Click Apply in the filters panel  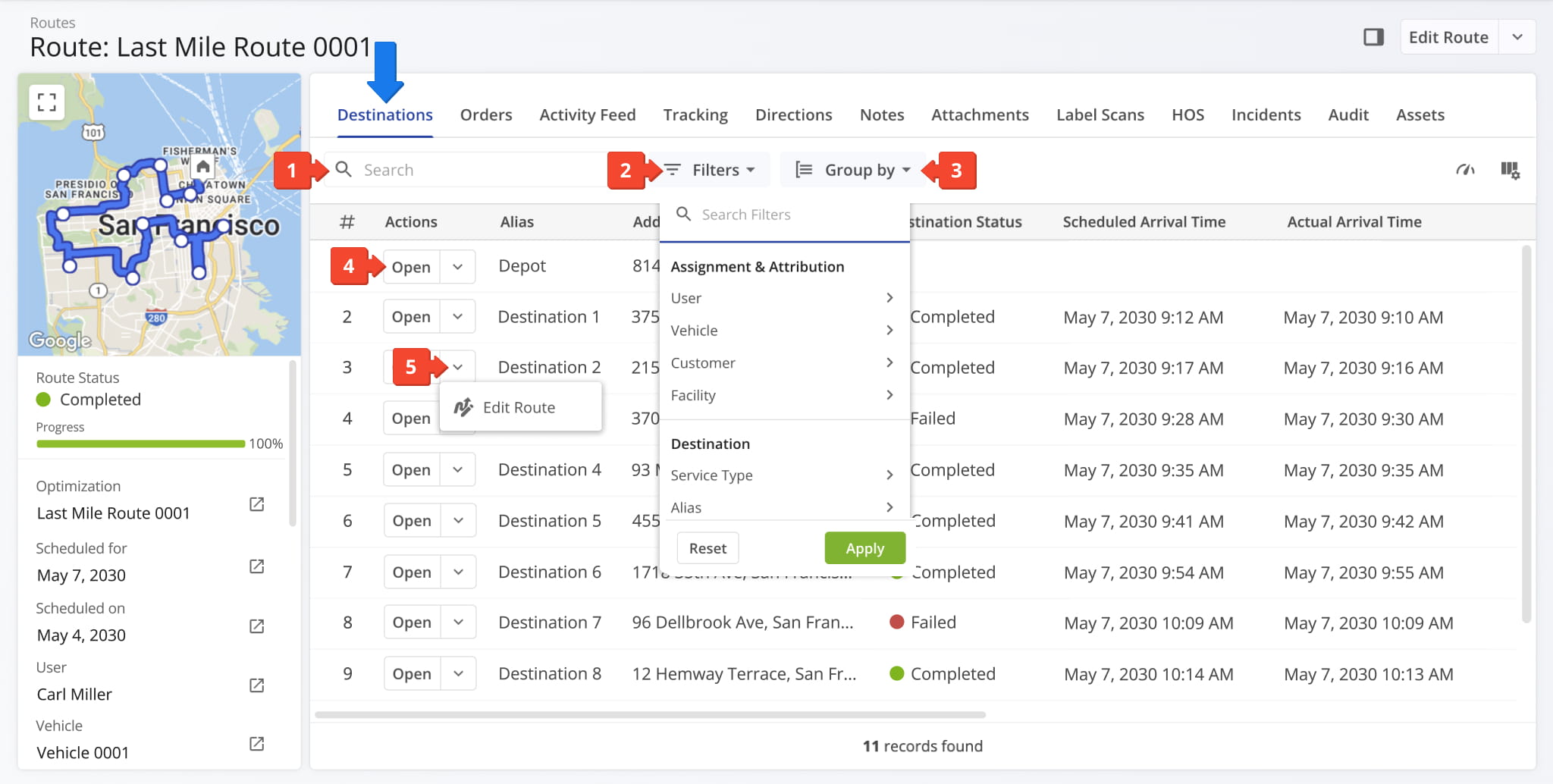864,548
